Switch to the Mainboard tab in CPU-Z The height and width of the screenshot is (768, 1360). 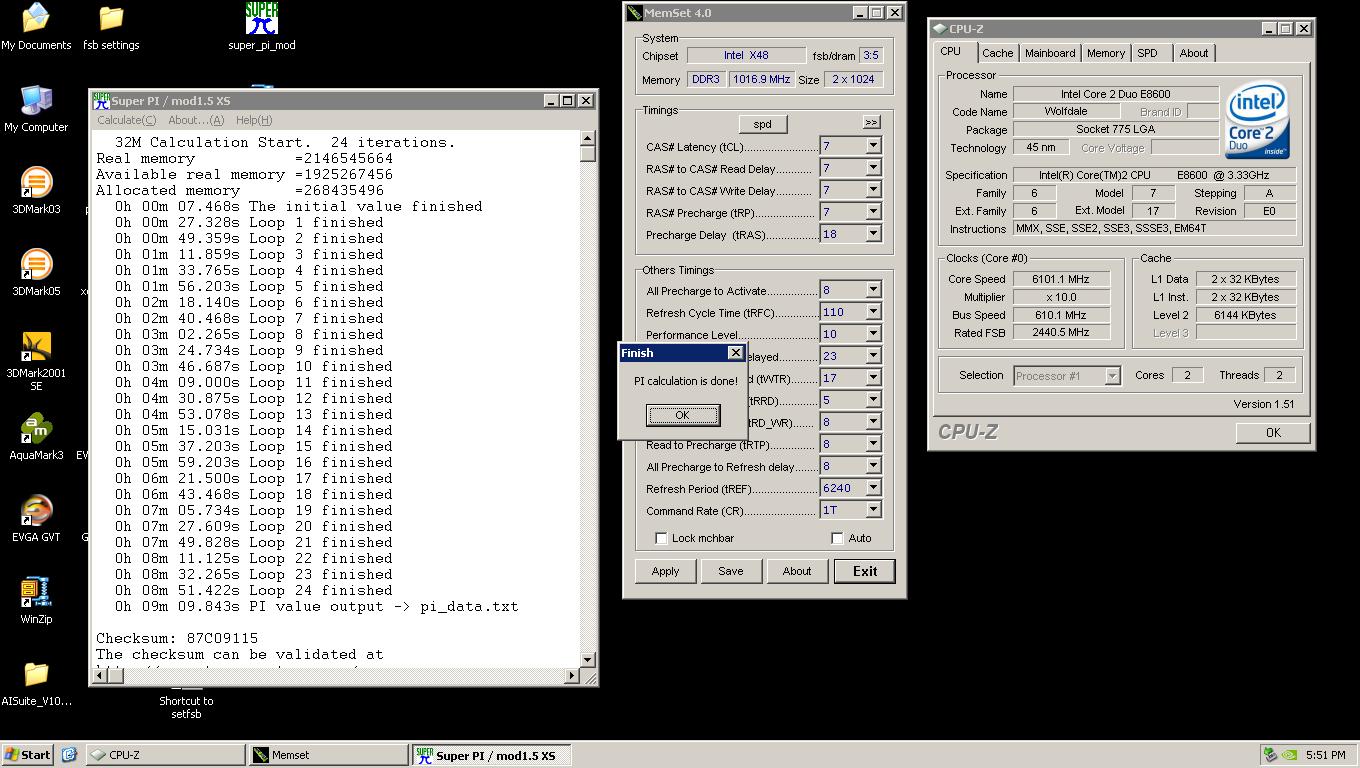click(1050, 53)
